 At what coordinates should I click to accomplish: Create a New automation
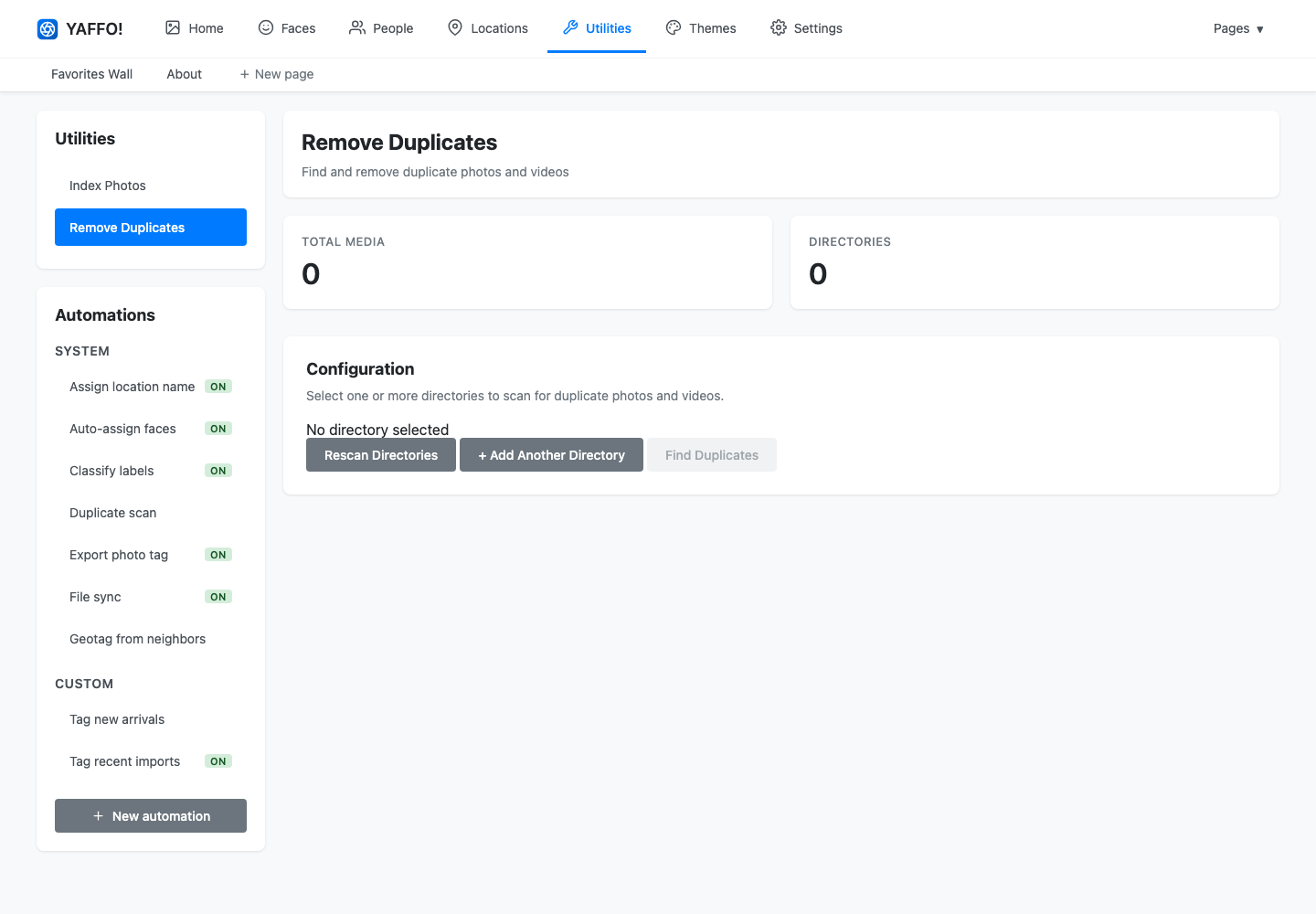(x=151, y=816)
